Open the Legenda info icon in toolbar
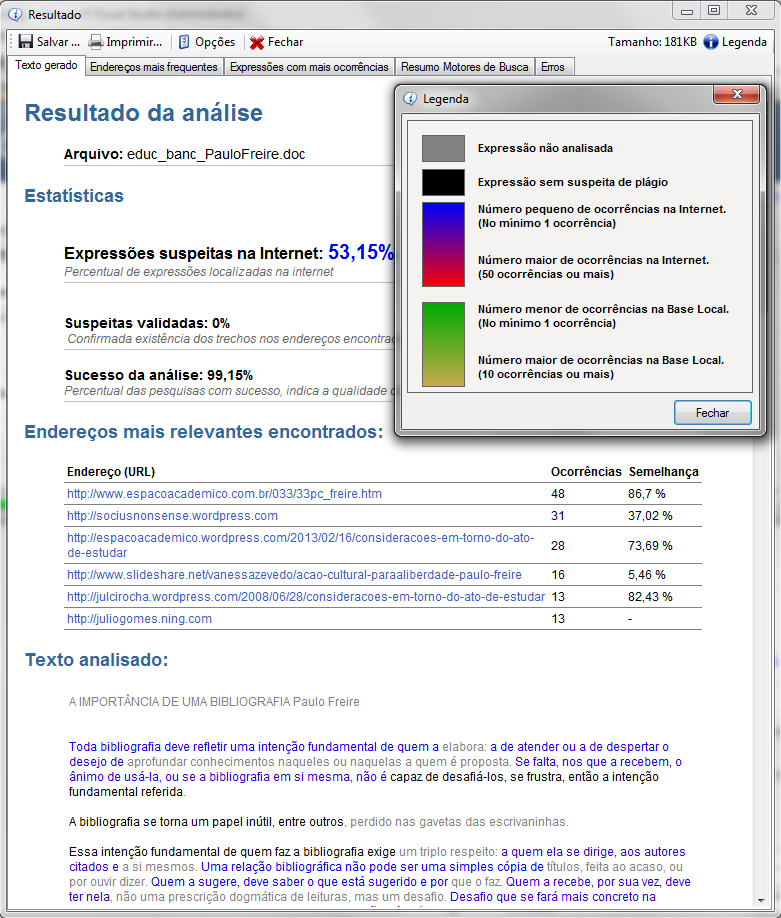 (x=711, y=42)
